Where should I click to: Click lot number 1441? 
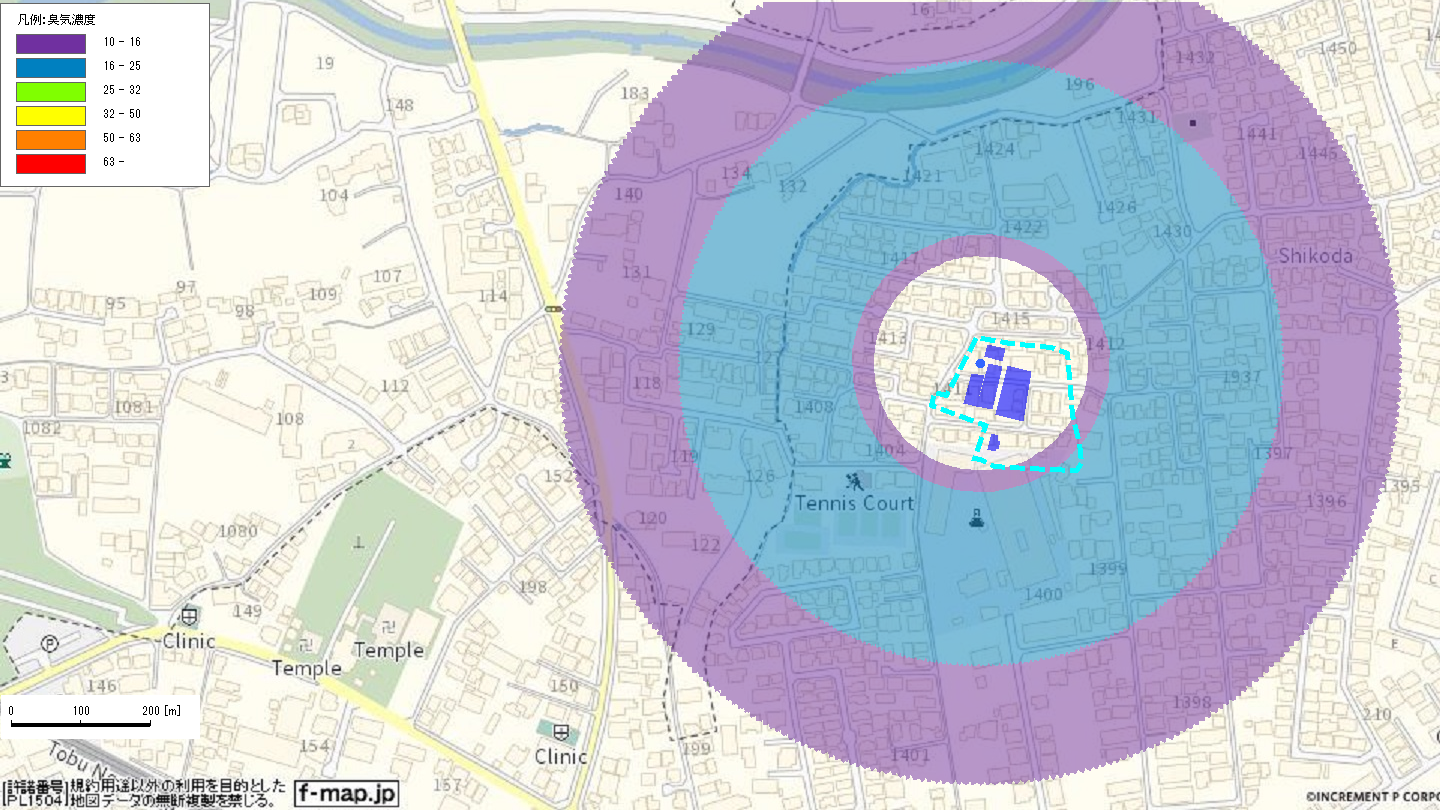pyautogui.click(x=1257, y=134)
